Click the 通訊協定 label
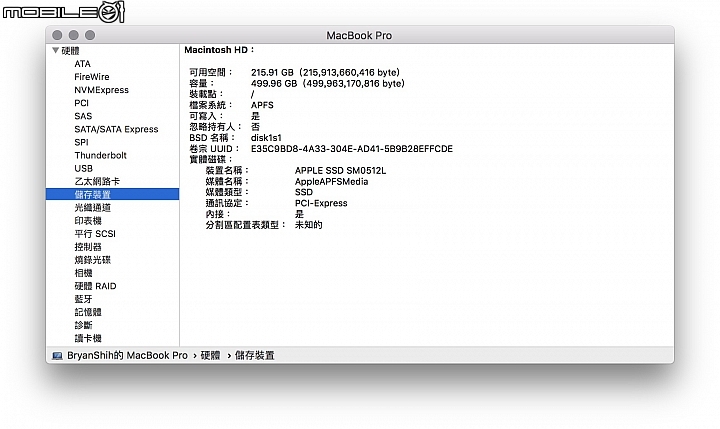 click(x=227, y=203)
